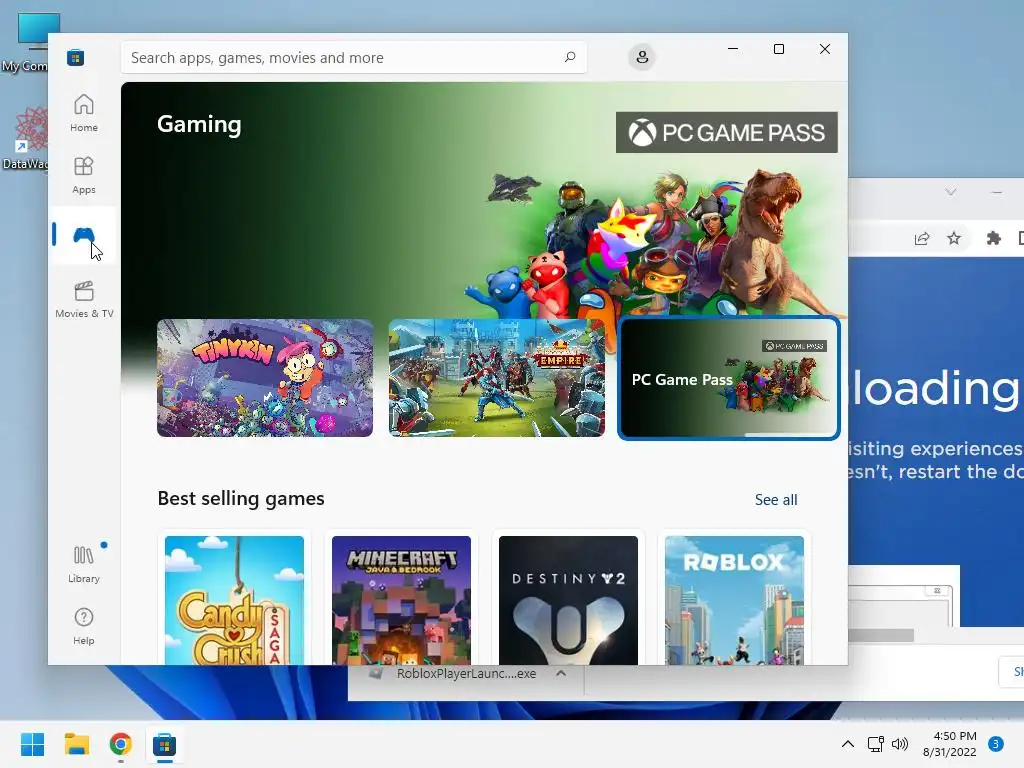Open network status tray icon
The height and width of the screenshot is (768, 1024).
coord(876,744)
